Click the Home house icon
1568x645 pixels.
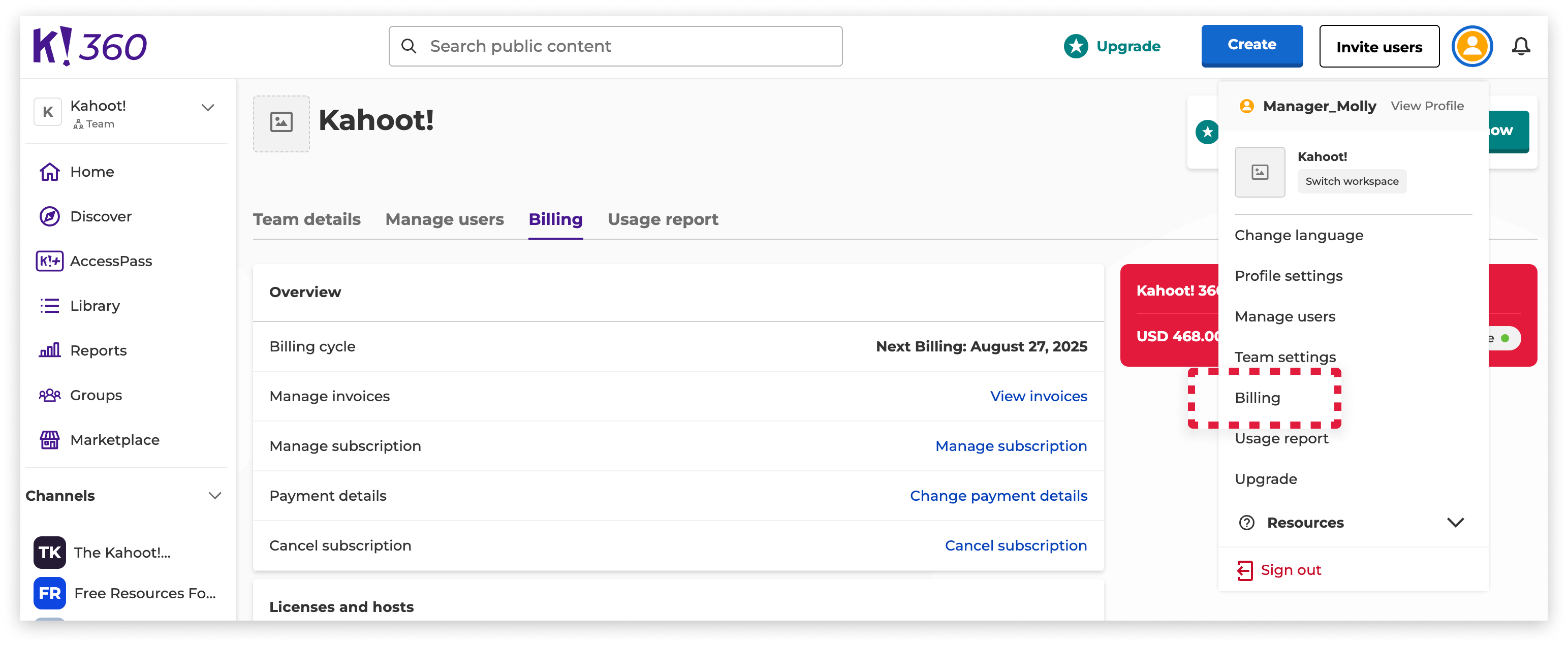49,172
